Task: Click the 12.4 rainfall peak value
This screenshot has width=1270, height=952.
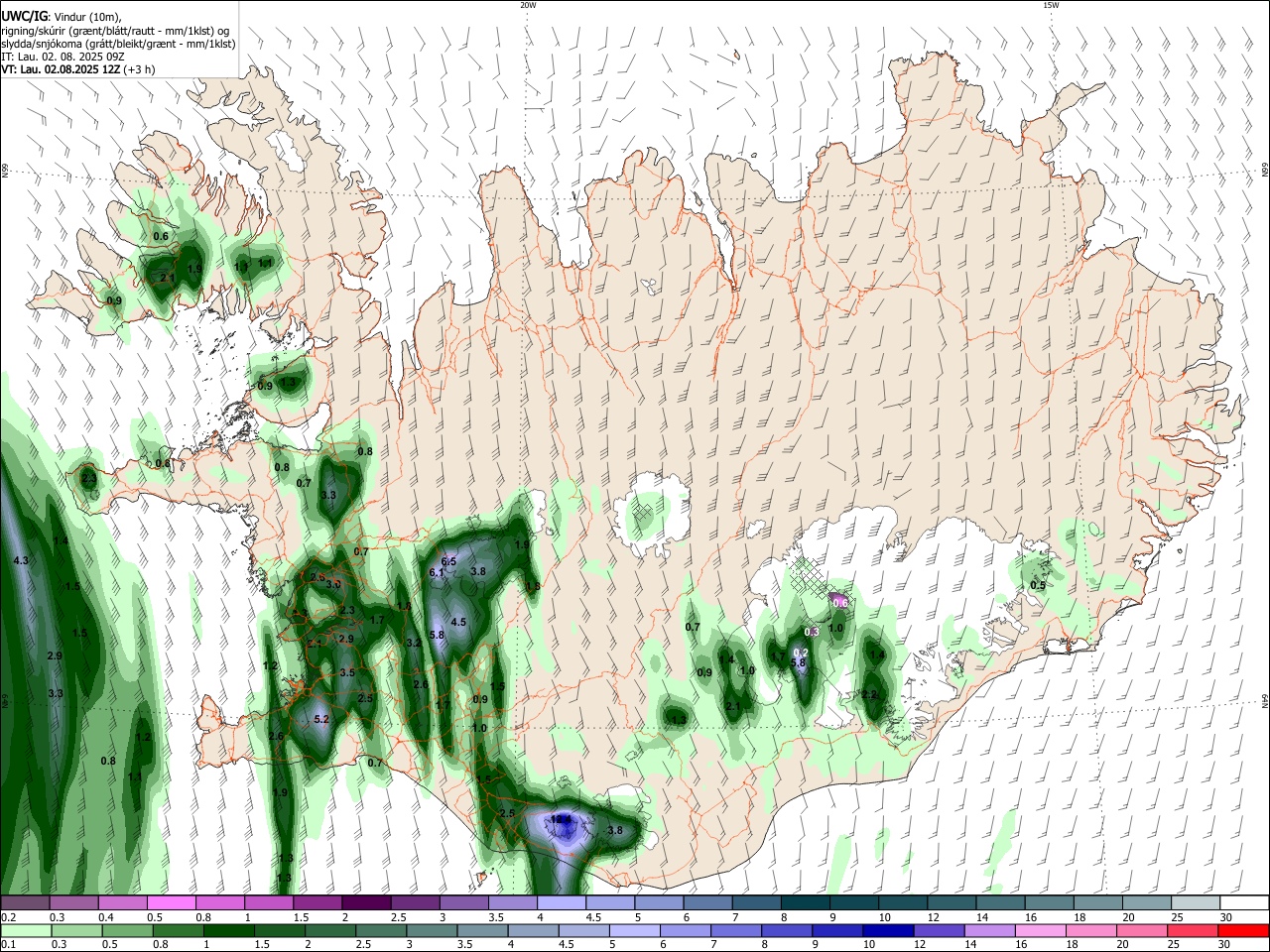Action: [561, 820]
